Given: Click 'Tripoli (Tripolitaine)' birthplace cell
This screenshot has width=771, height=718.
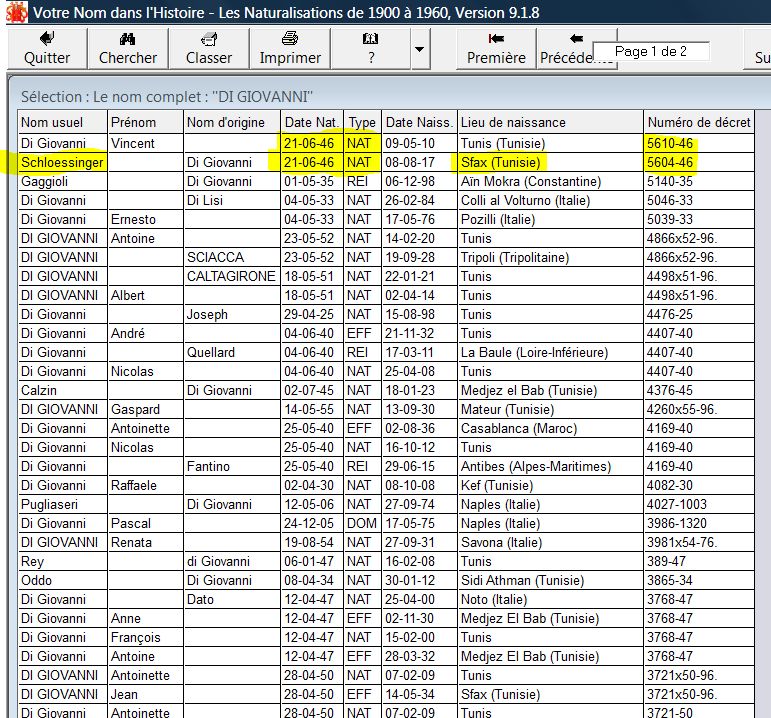Looking at the screenshot, I should click(550, 258).
